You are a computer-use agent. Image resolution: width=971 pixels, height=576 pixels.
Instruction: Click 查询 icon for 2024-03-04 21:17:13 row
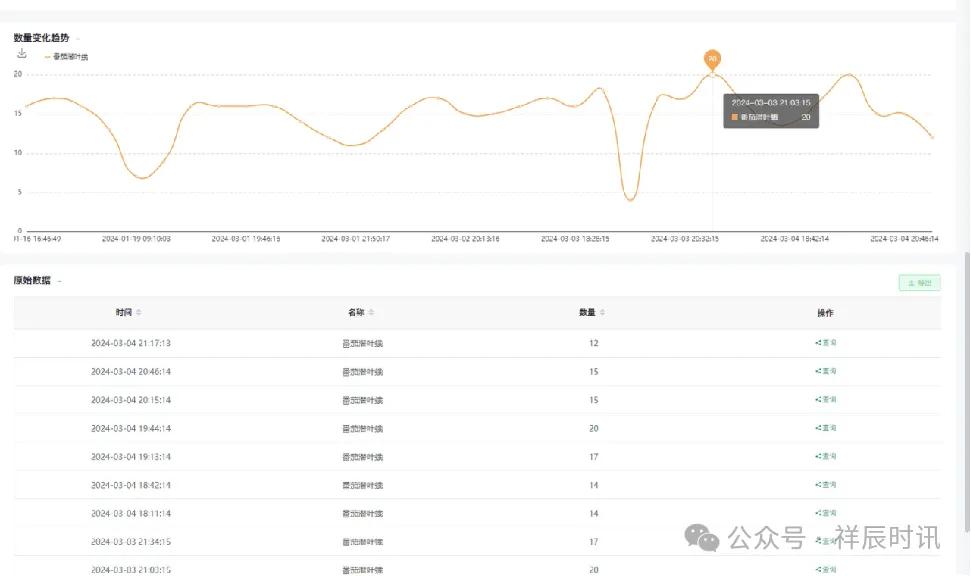coord(825,343)
